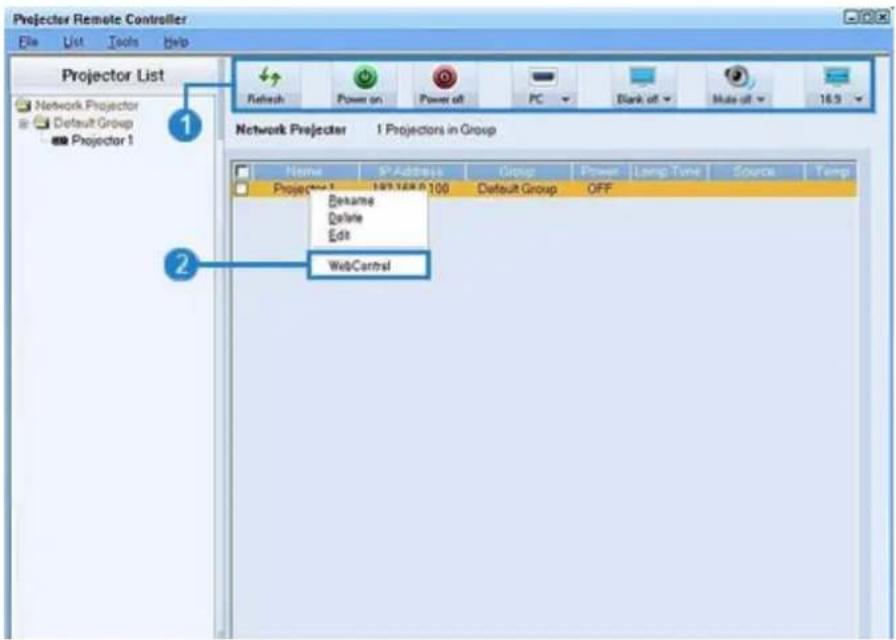The image size is (896, 640).
Task: Sort by the Source column header
Action: [754, 171]
